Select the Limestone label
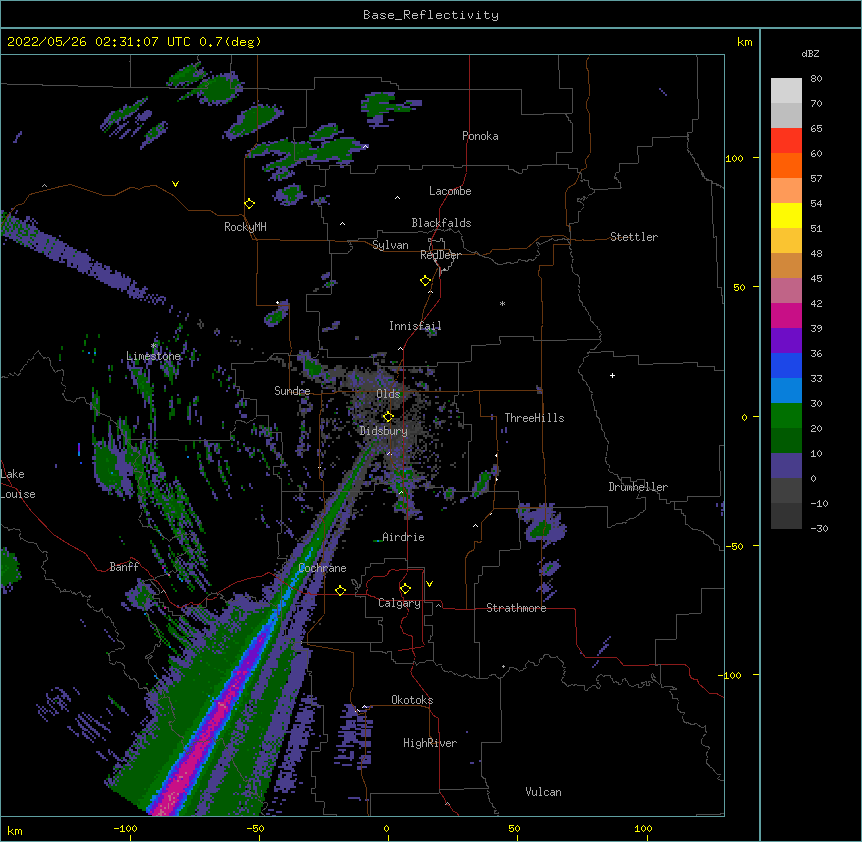 [153, 356]
